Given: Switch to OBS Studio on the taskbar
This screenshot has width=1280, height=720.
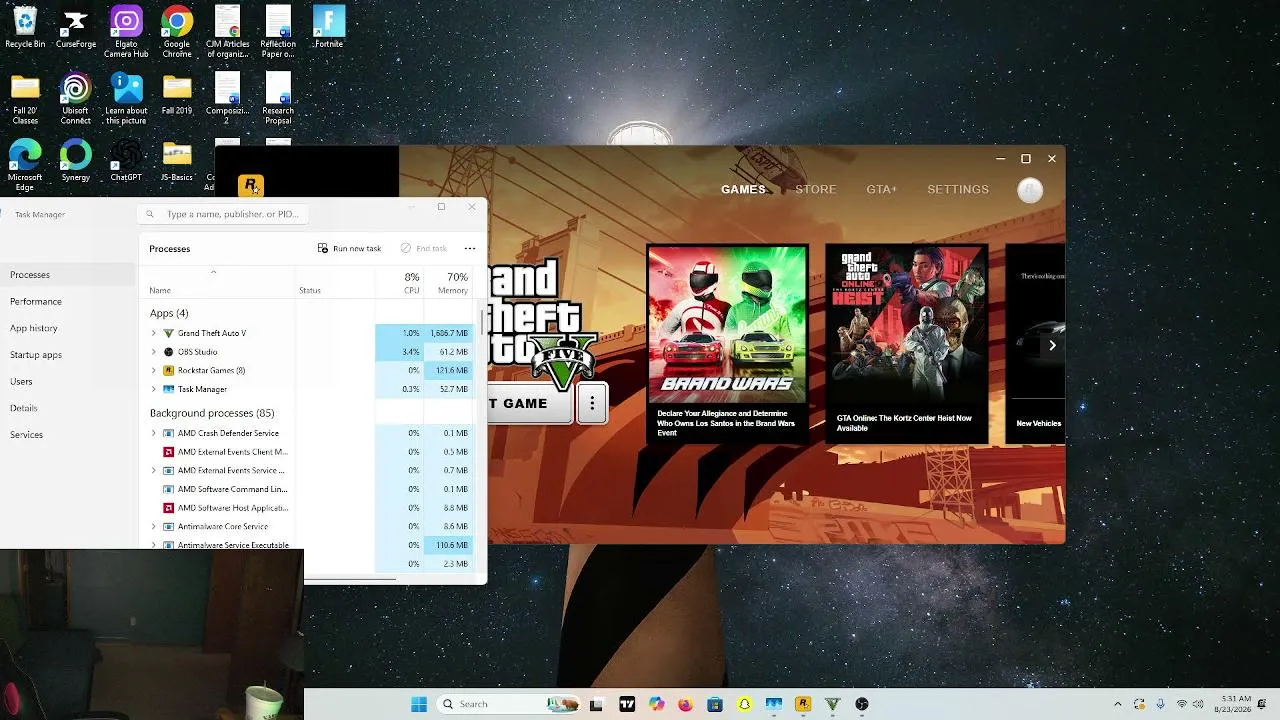Looking at the screenshot, I should point(862,704).
